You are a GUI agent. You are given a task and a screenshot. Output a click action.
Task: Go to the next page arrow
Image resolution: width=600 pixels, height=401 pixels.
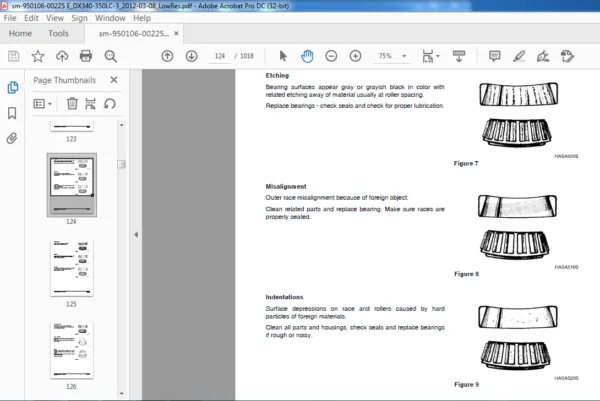coord(191,56)
